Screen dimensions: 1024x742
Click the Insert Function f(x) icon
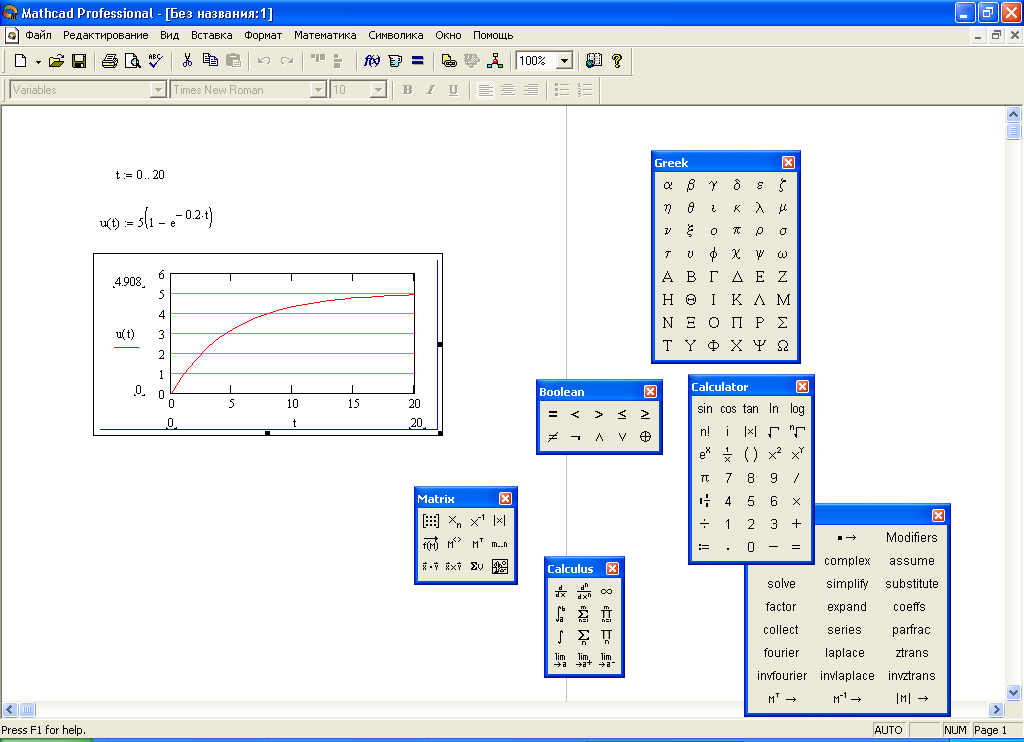pos(372,61)
